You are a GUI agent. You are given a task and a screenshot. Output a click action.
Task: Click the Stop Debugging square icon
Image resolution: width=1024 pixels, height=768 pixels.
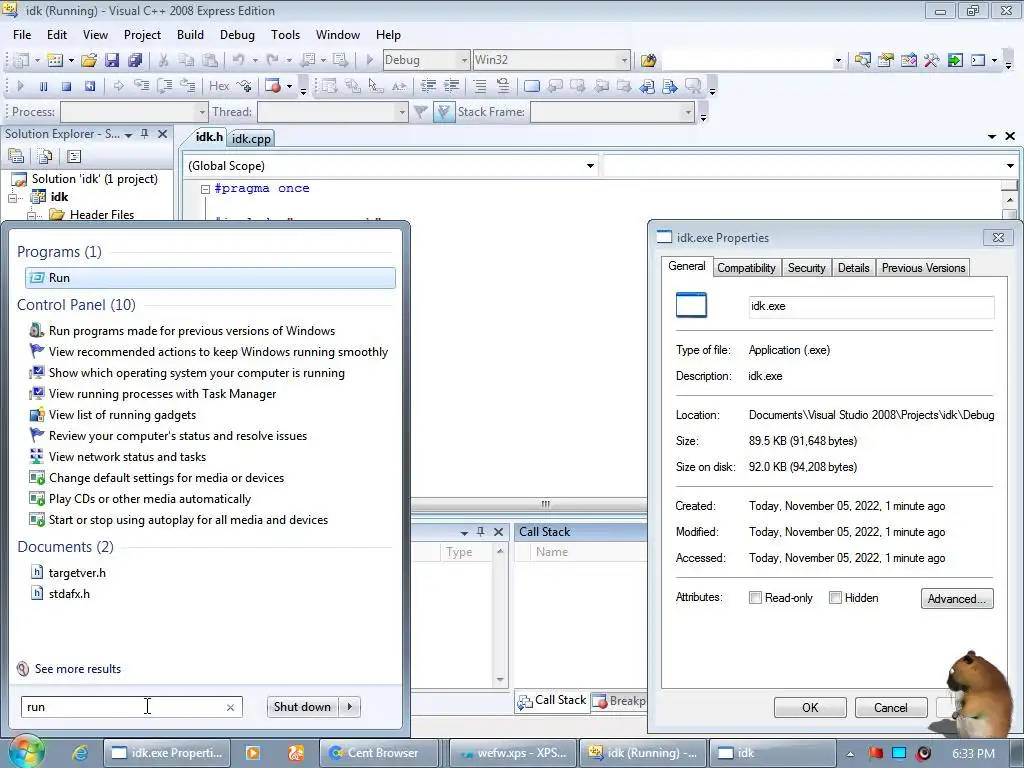66,86
